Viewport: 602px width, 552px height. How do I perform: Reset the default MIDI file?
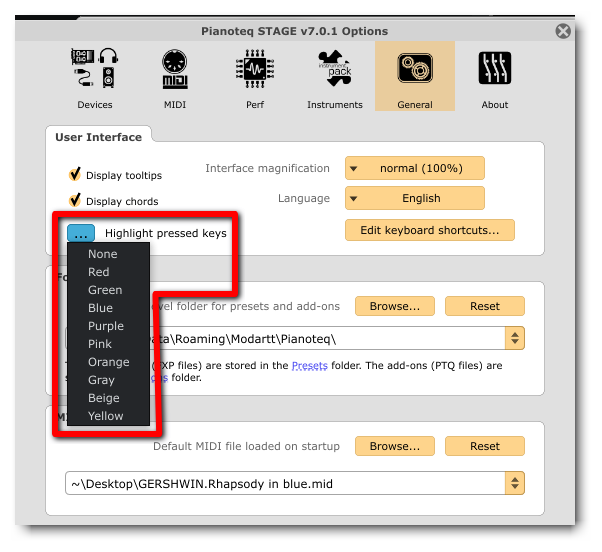coord(485,446)
